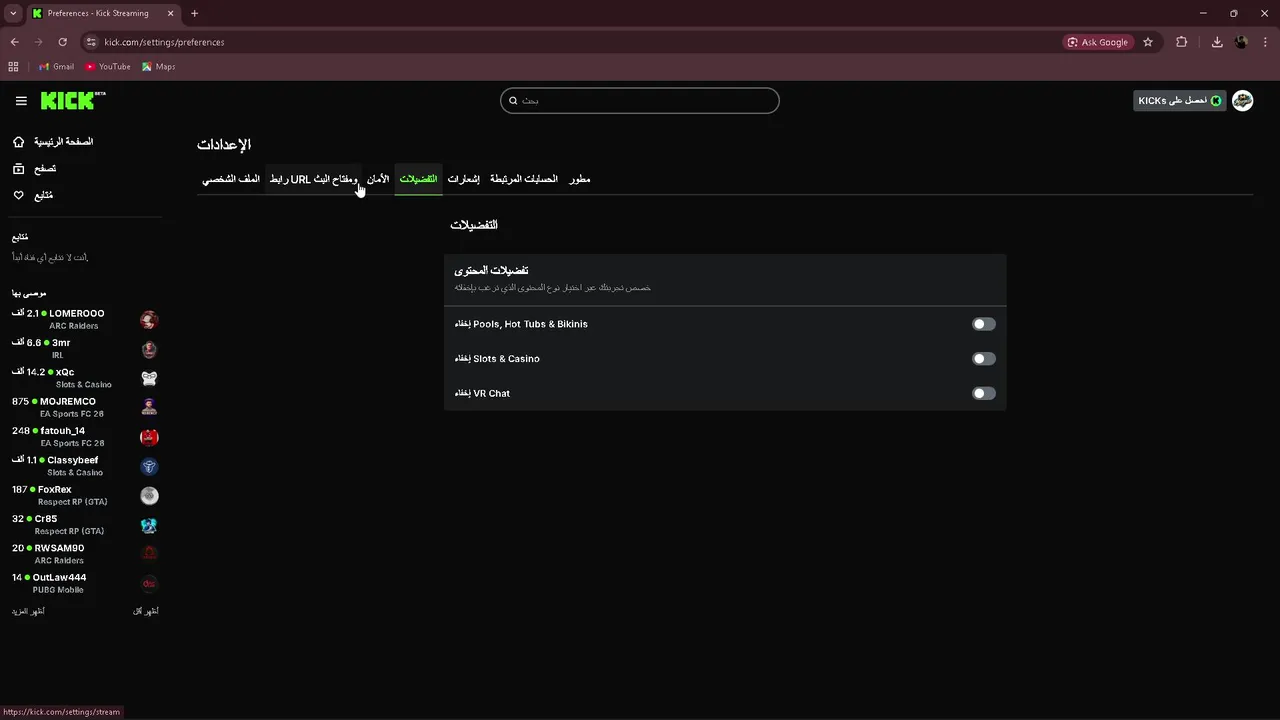Select the التفضيلات preferences tab

(418, 179)
